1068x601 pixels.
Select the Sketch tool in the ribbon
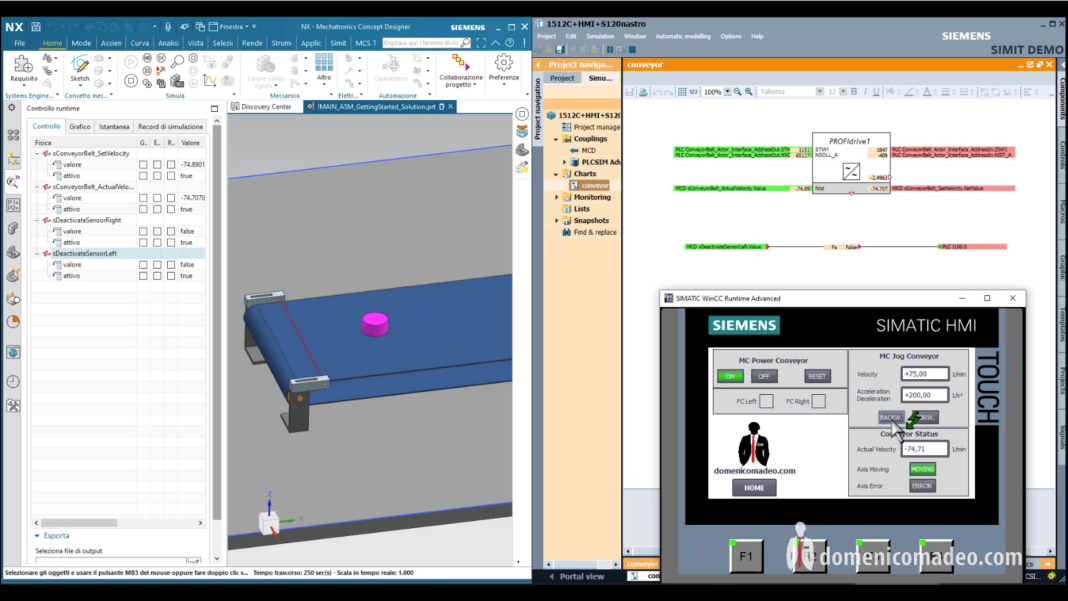(79, 66)
